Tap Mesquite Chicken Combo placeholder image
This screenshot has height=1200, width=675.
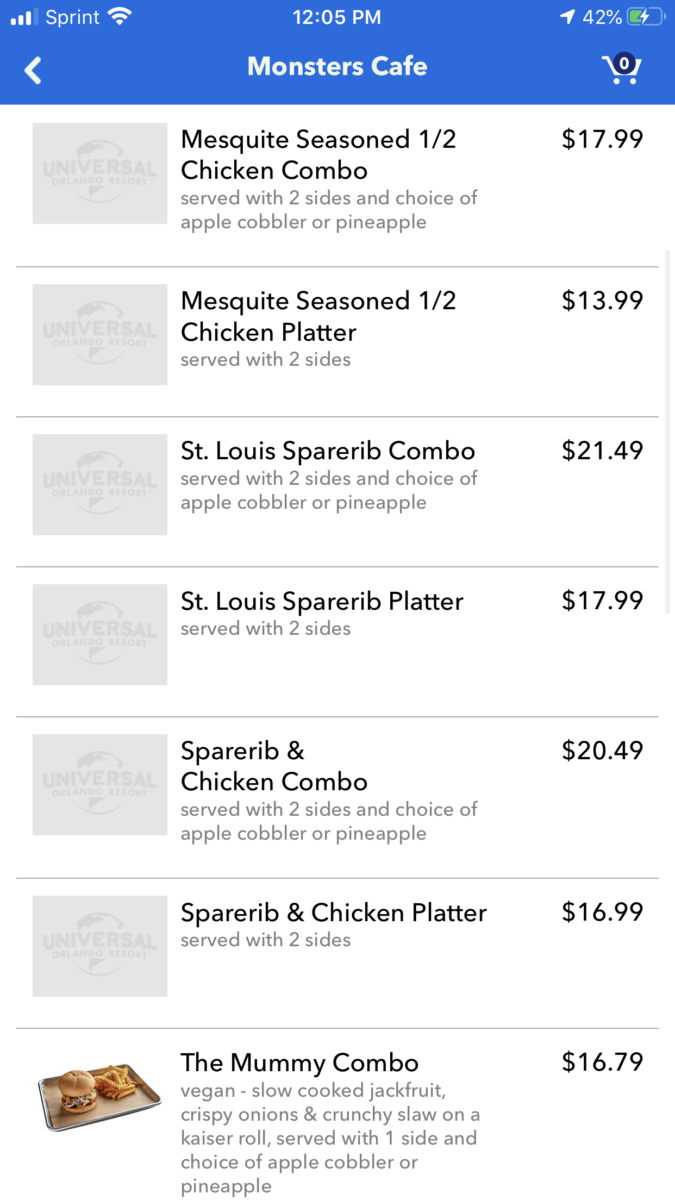99,173
